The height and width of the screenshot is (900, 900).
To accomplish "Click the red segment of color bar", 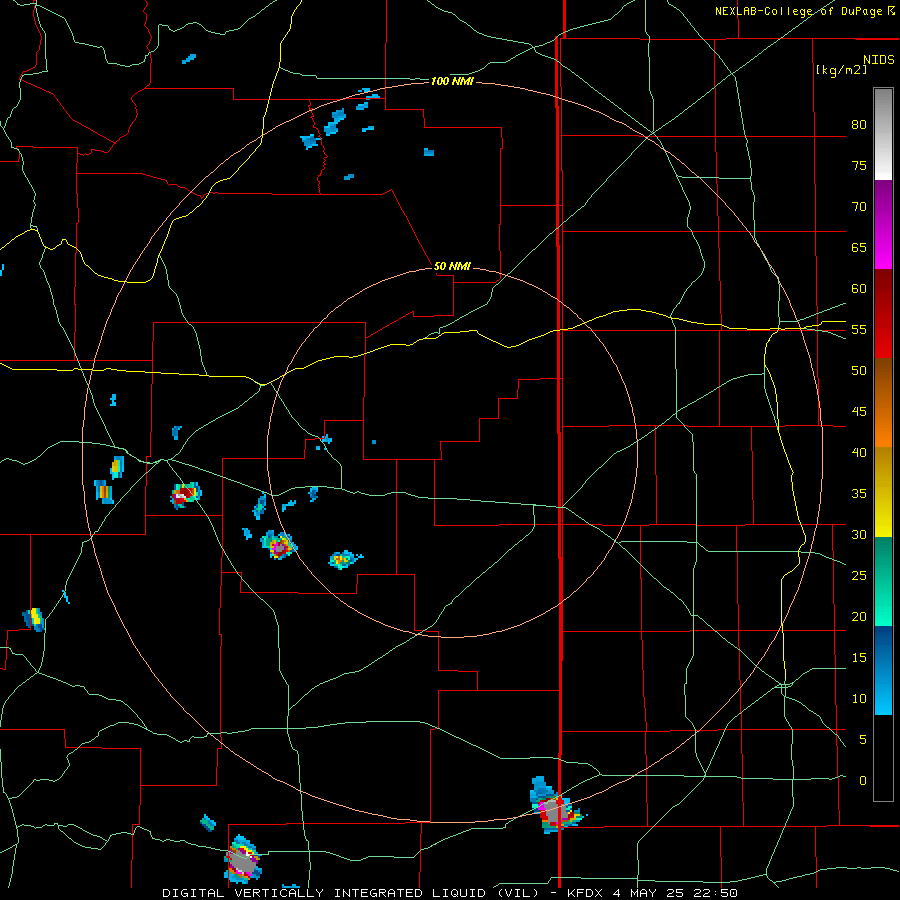I will tap(883, 314).
